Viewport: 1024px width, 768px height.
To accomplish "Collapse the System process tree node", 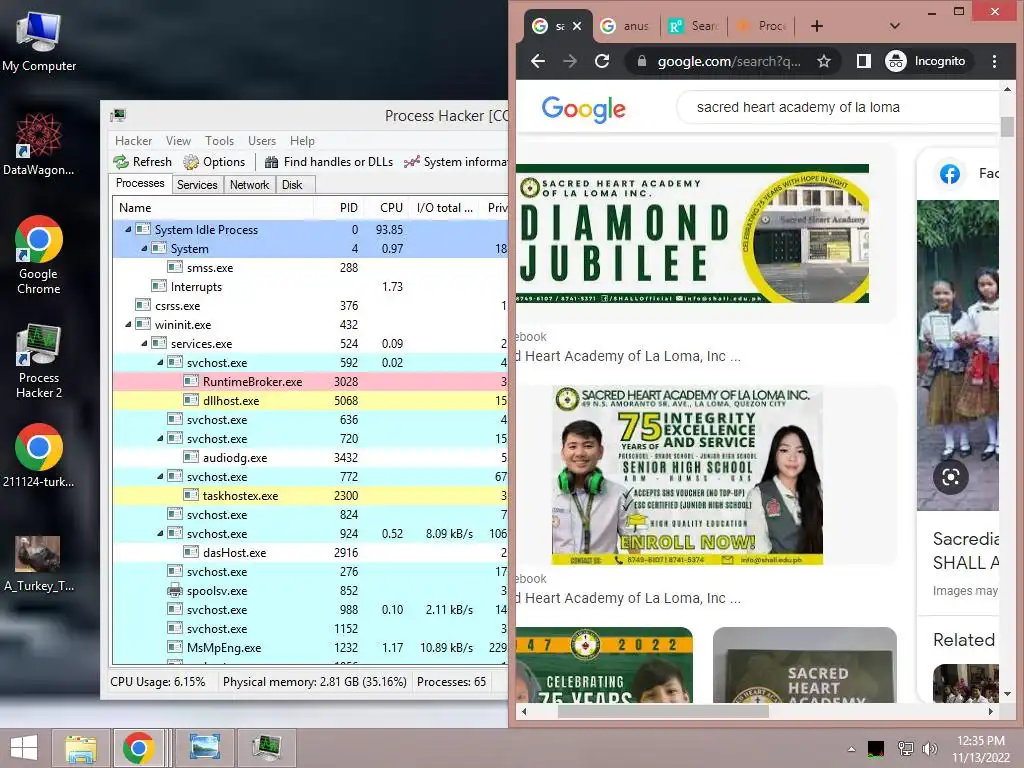I will click(144, 249).
